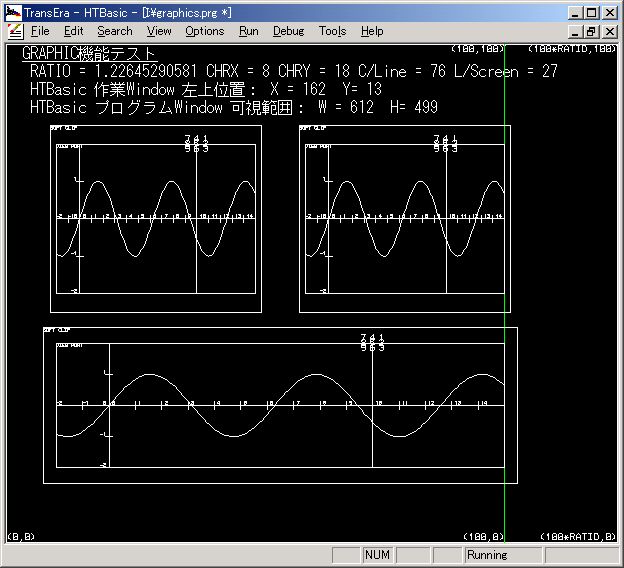Open the Help menu
This screenshot has width=624, height=568.
click(x=372, y=31)
